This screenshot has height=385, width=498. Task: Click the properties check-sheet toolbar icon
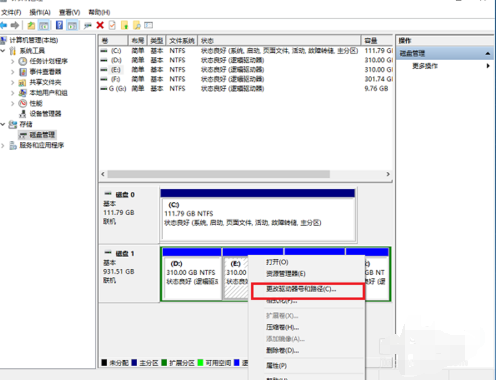point(112,25)
